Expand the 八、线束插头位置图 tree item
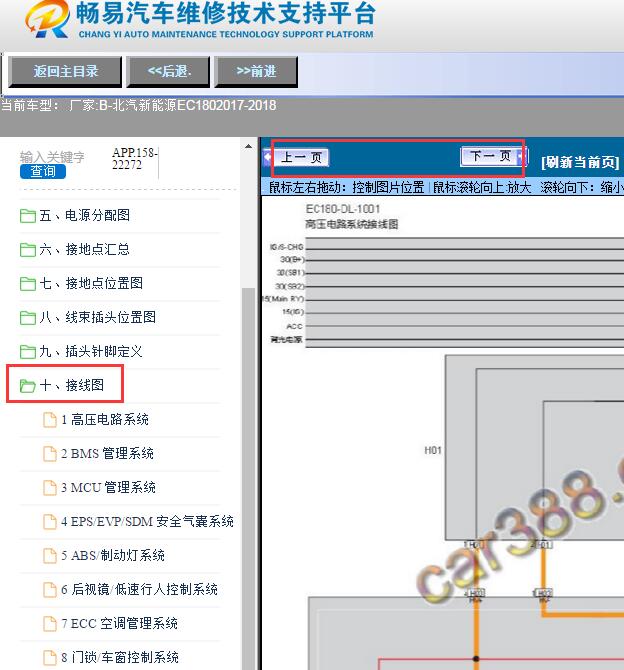Viewport: 624px width, 670px height. click(x=97, y=317)
